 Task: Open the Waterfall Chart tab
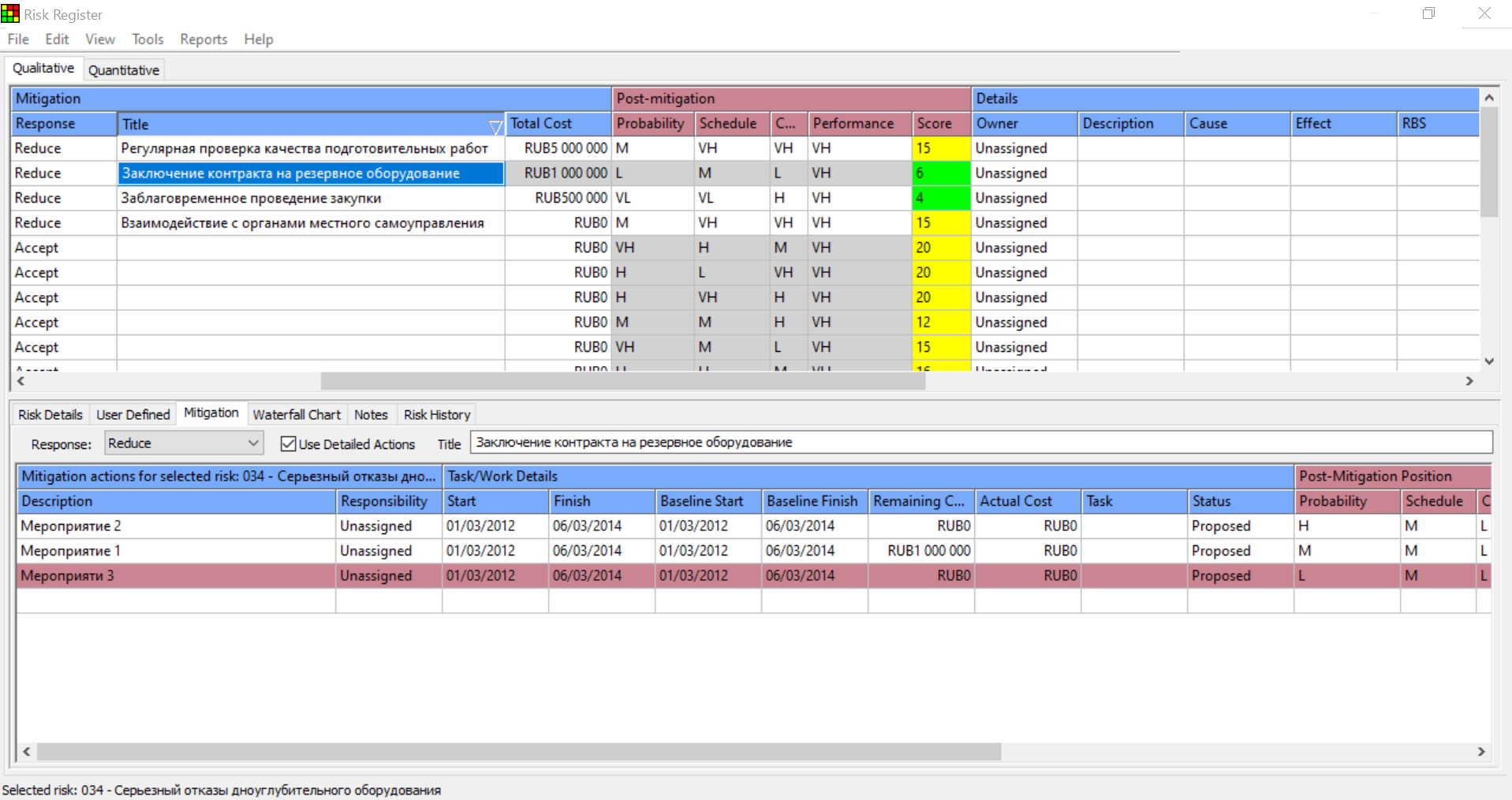click(297, 415)
